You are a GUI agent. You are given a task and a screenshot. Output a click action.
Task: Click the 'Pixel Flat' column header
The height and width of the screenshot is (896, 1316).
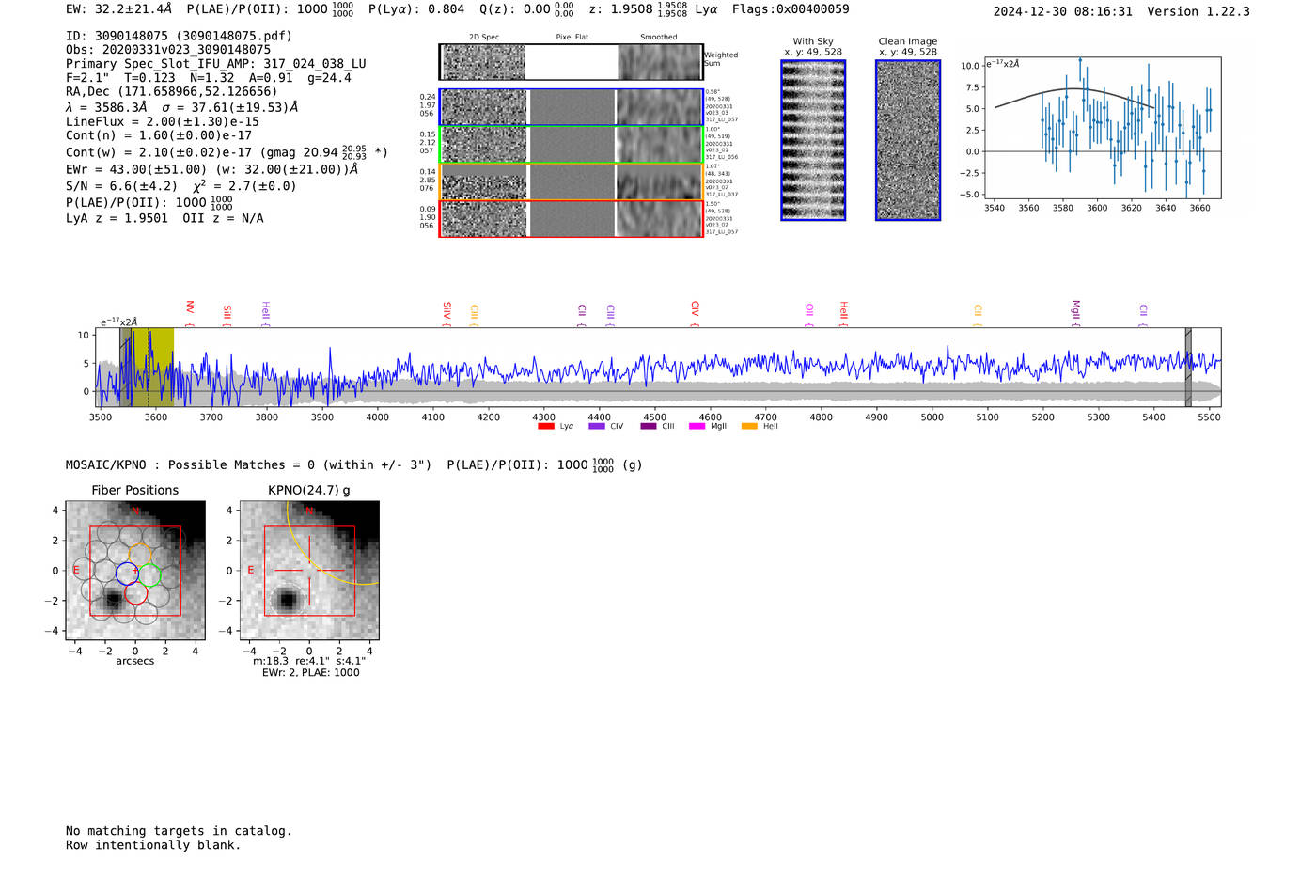572,38
